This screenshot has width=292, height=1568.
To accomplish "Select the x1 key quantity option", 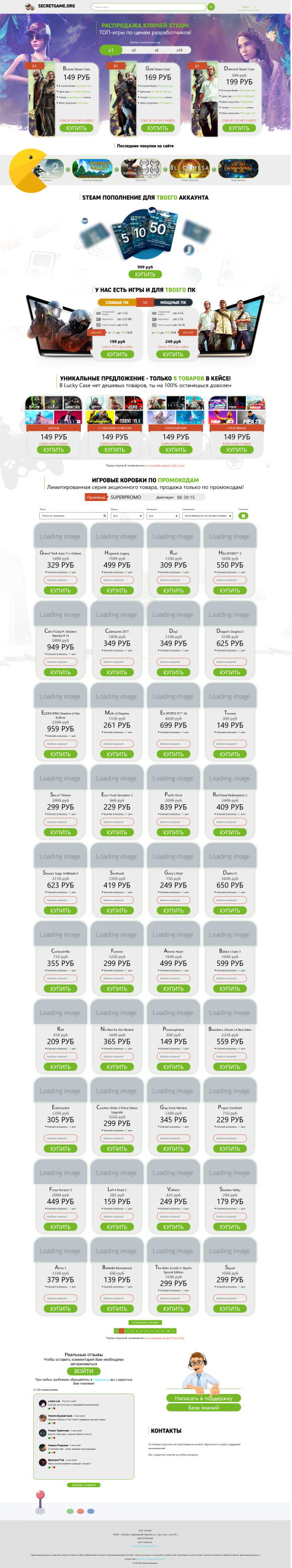I will pyautogui.click(x=110, y=50).
